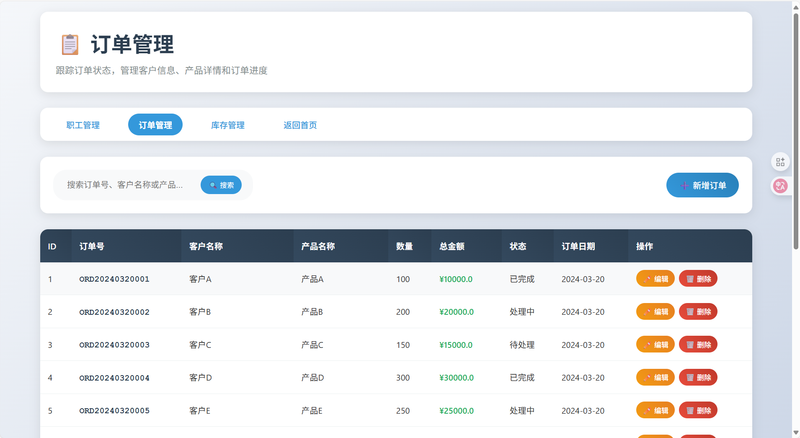The image size is (800, 438).
Task: Click the clipboard icon beside 订单管理 title
Action: pos(70,44)
